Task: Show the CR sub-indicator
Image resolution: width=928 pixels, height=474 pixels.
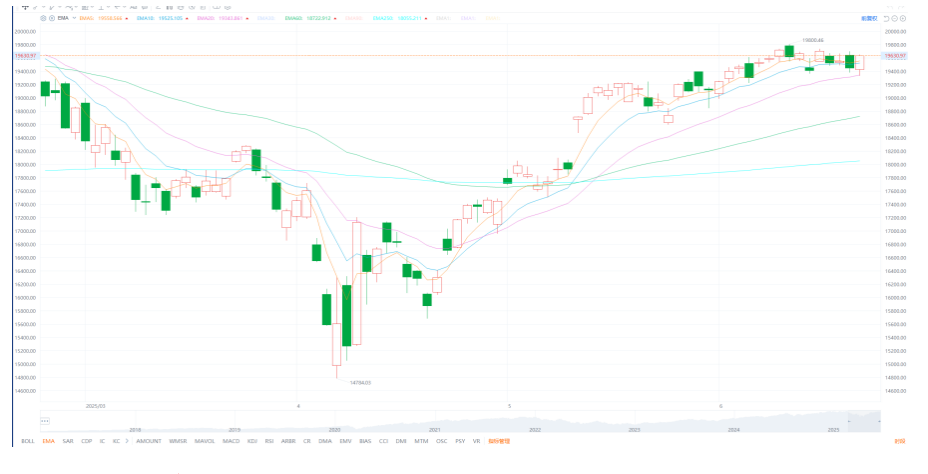Action: click(x=307, y=441)
